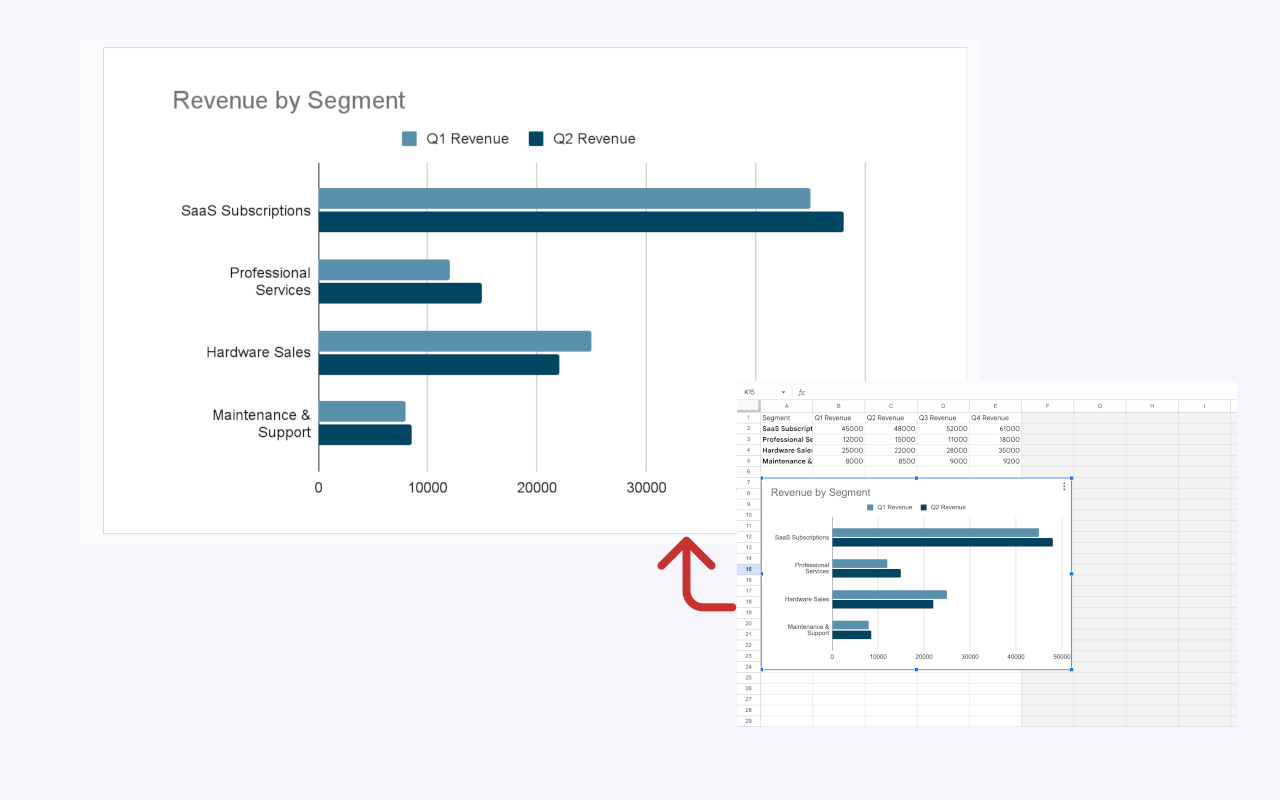Click the large chart's Revenue by Segment title

(x=289, y=100)
